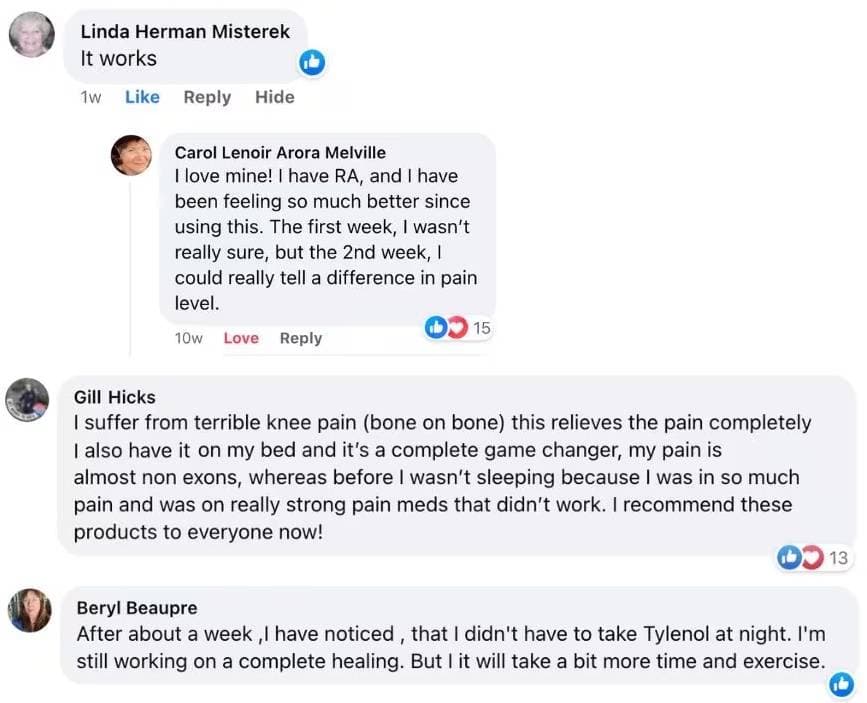This screenshot has height=703, width=867.
Task: Click the thumbs-up reaction on Linda's comment
Action: point(311,61)
